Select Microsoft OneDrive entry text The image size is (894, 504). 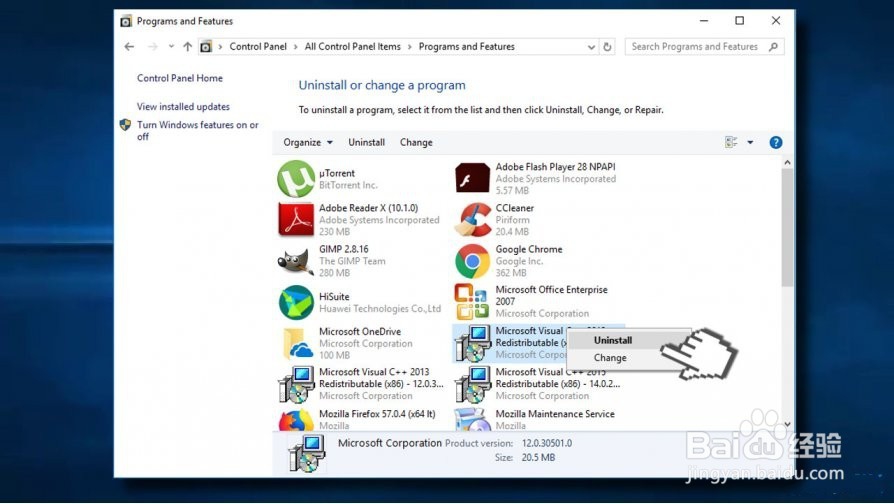coord(360,331)
